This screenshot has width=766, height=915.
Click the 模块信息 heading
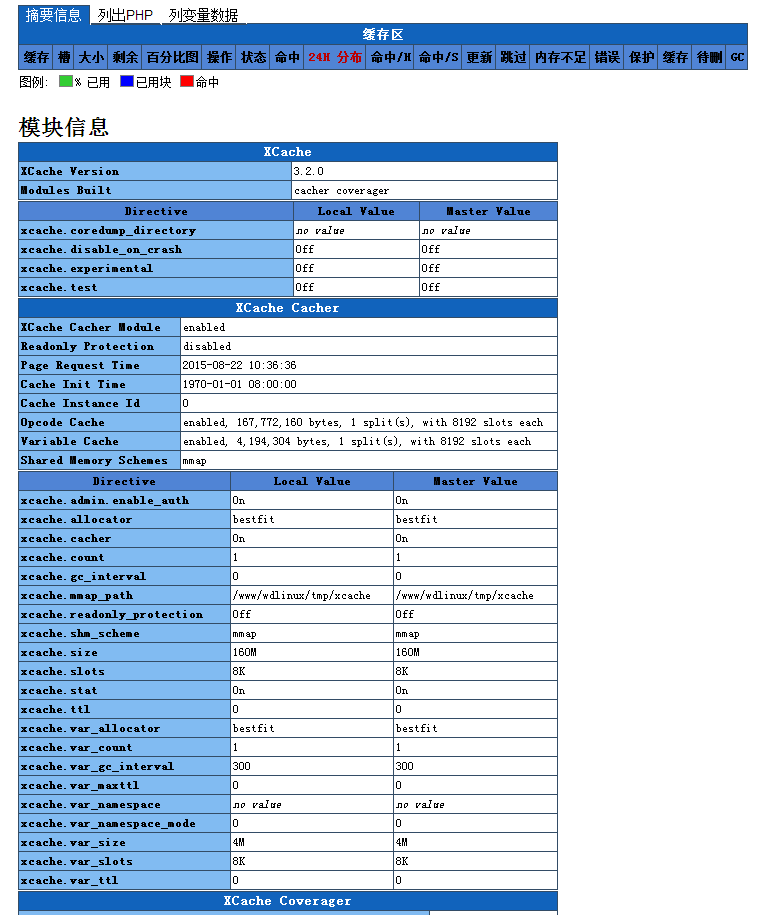[64, 127]
